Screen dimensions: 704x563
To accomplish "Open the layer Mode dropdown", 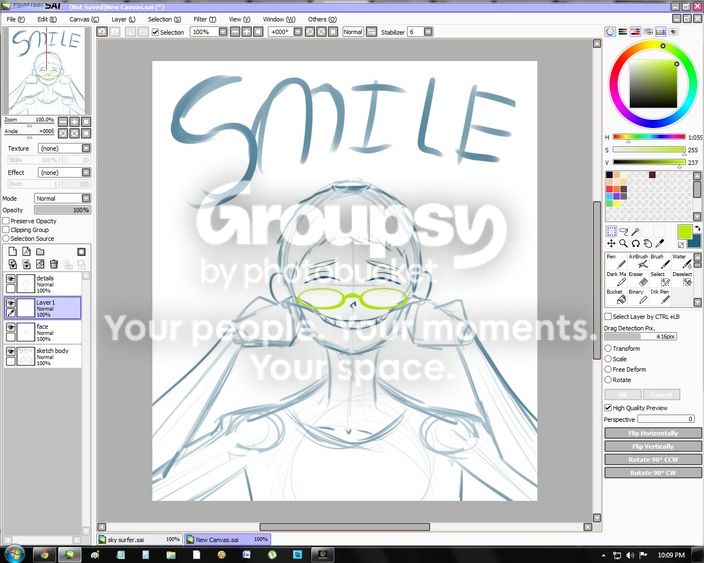I will click(x=86, y=198).
